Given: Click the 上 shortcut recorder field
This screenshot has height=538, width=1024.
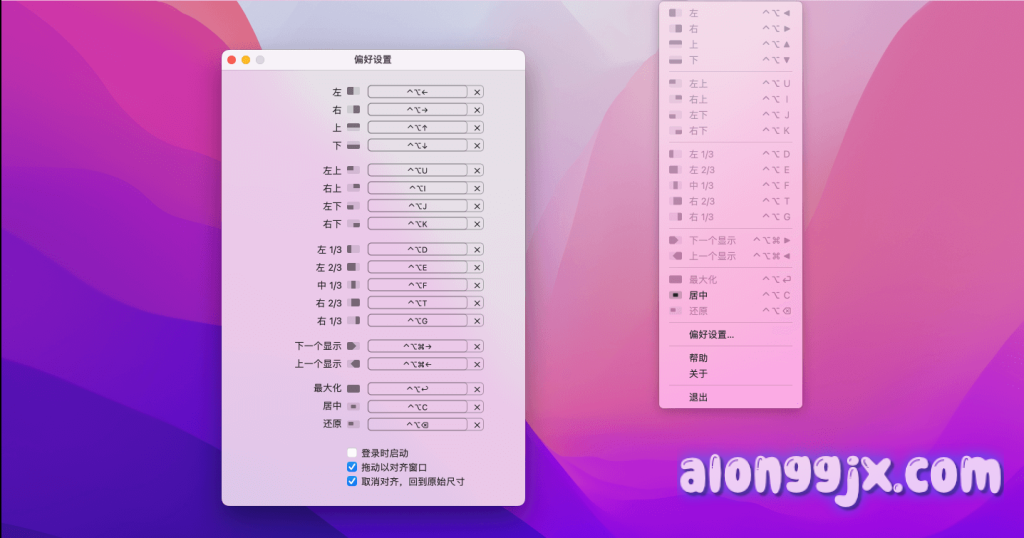Looking at the screenshot, I should (417, 128).
